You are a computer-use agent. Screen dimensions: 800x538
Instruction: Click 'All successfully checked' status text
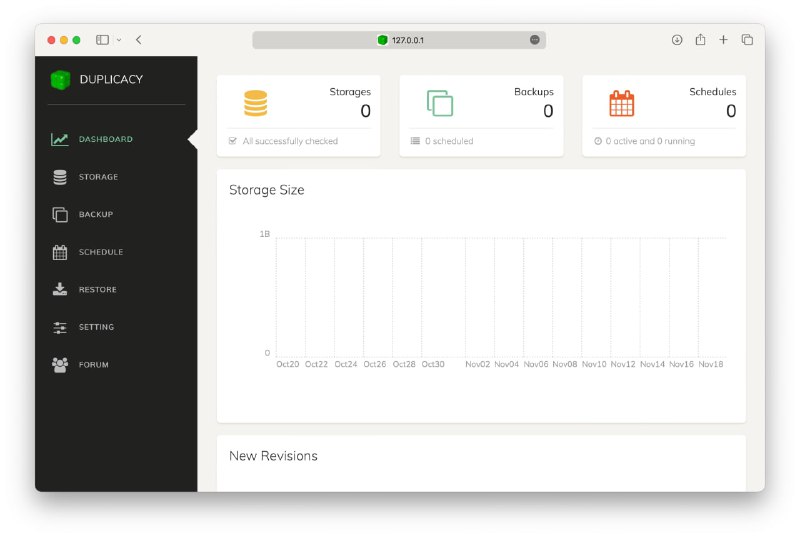pos(290,141)
